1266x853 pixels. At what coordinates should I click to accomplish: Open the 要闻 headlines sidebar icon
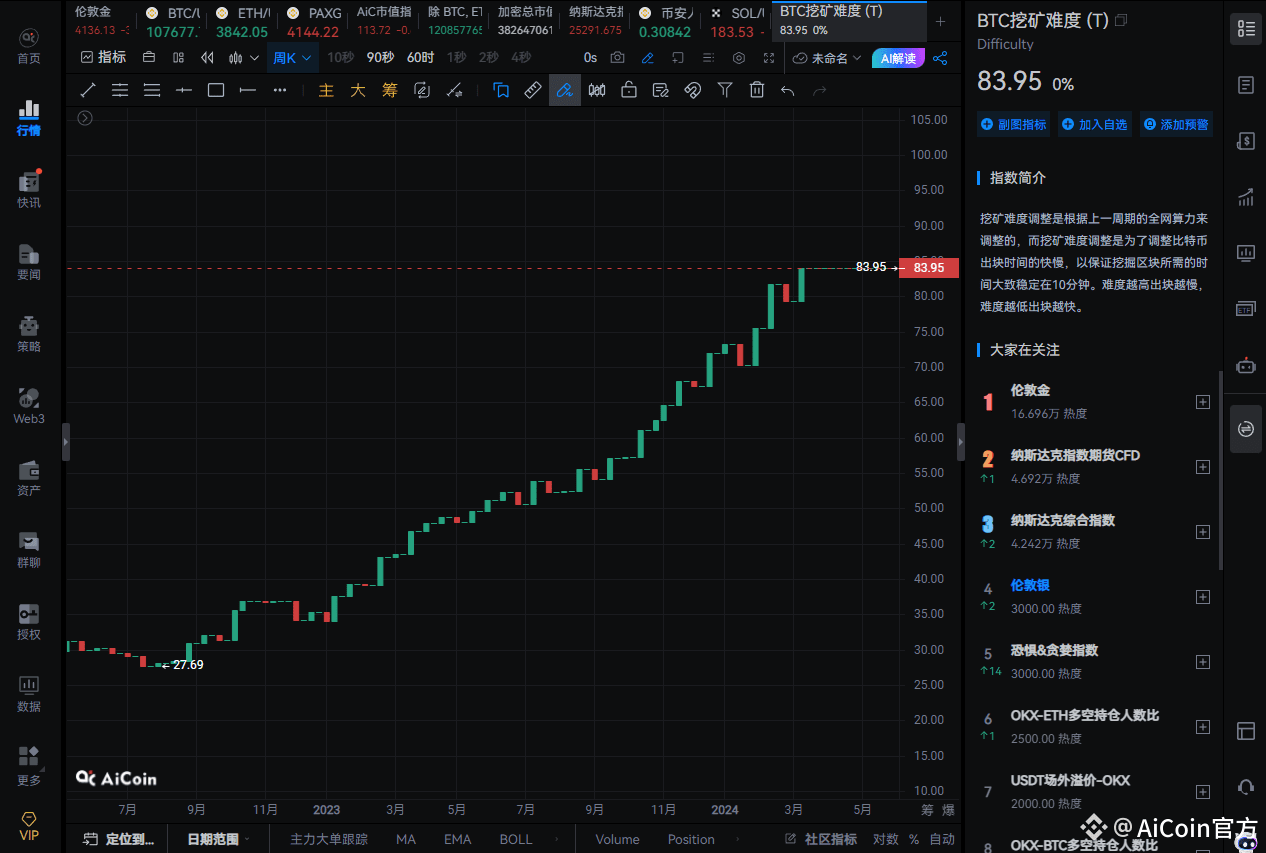[x=29, y=261]
